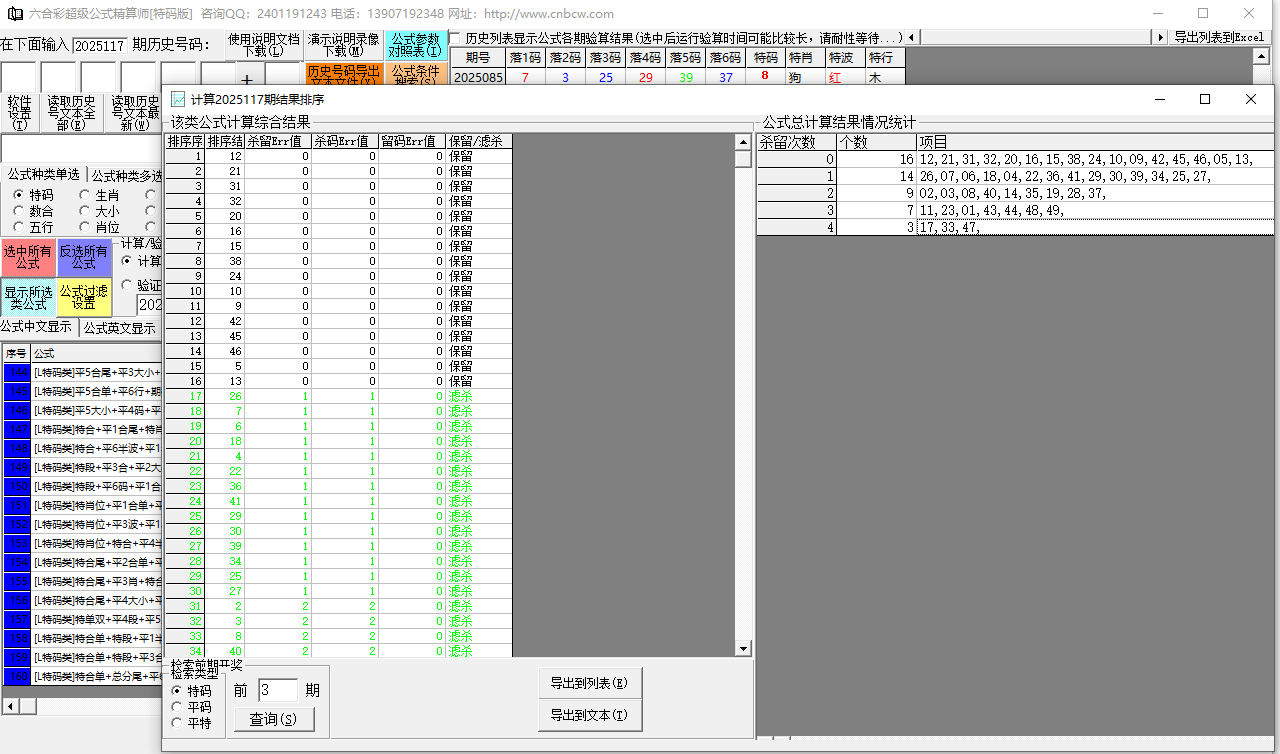Viewport: 1280px width, 754px height.
Task: Click the 查询(S) query button
Action: pos(274,719)
